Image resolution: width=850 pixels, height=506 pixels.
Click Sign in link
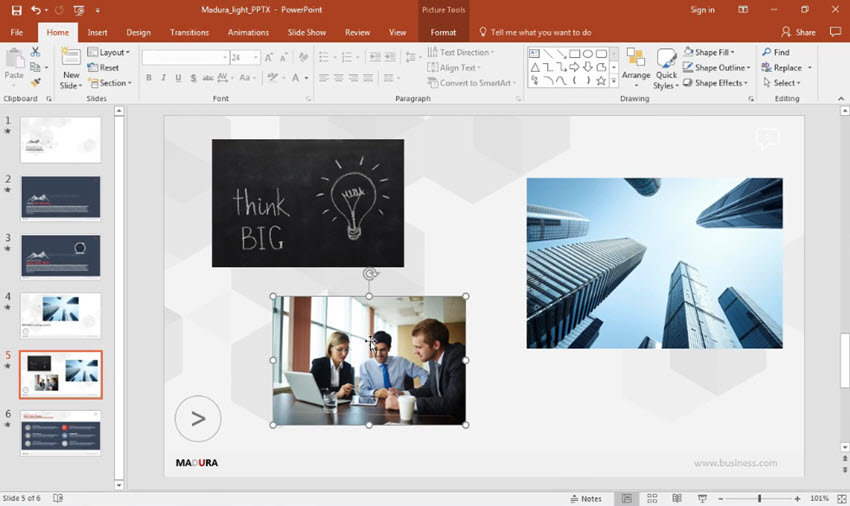coord(702,10)
